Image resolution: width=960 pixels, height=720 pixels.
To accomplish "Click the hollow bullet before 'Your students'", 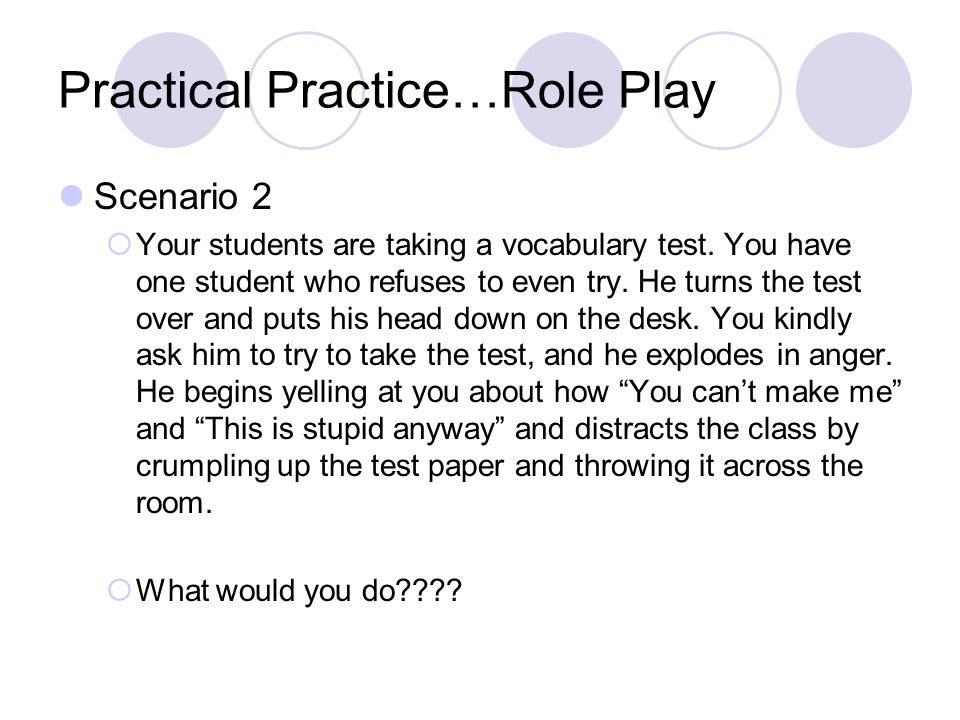I will (119, 244).
